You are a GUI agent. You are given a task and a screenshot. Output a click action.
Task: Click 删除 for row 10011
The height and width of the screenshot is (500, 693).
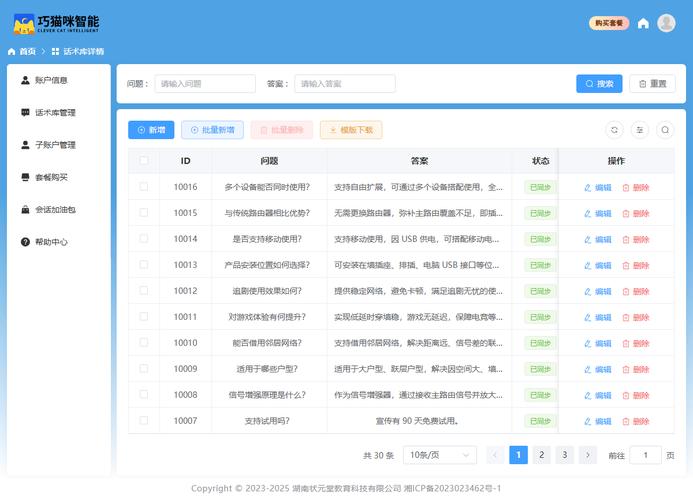coord(636,317)
